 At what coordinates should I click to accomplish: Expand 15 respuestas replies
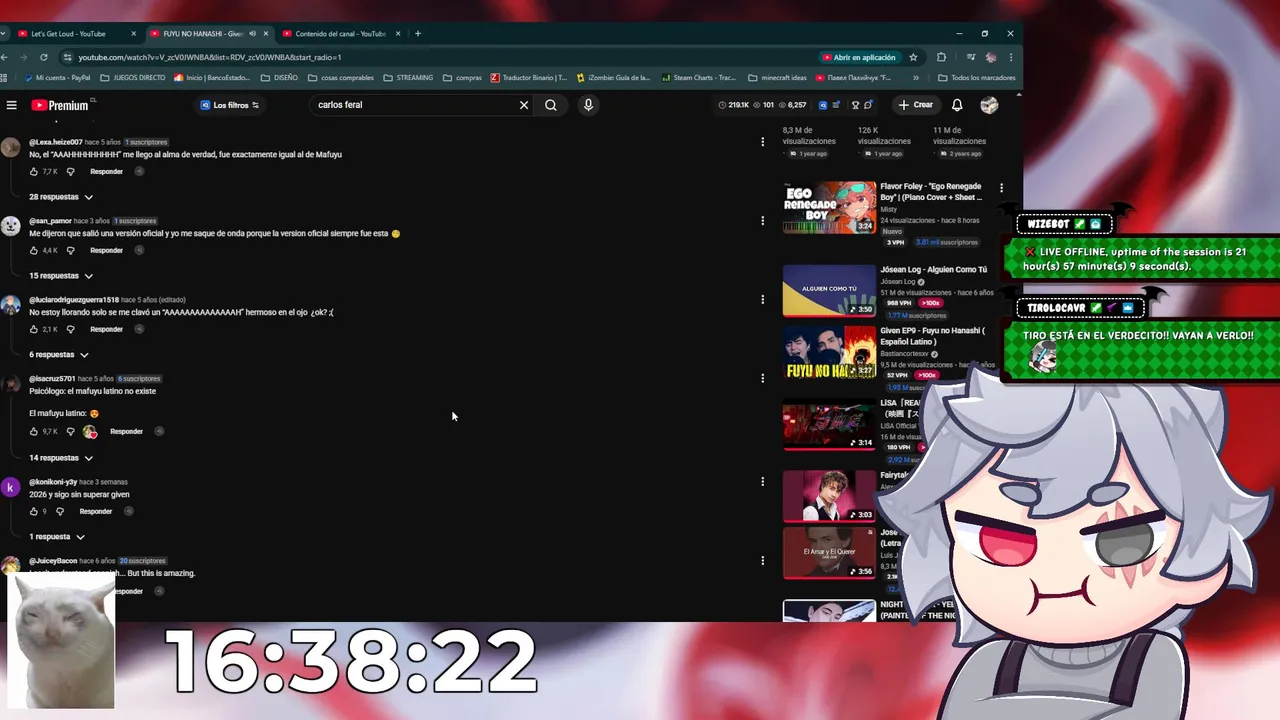pos(60,276)
